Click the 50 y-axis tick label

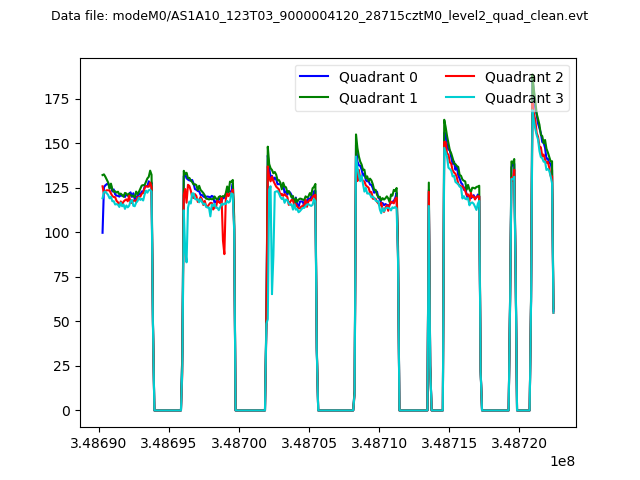(x=62, y=322)
